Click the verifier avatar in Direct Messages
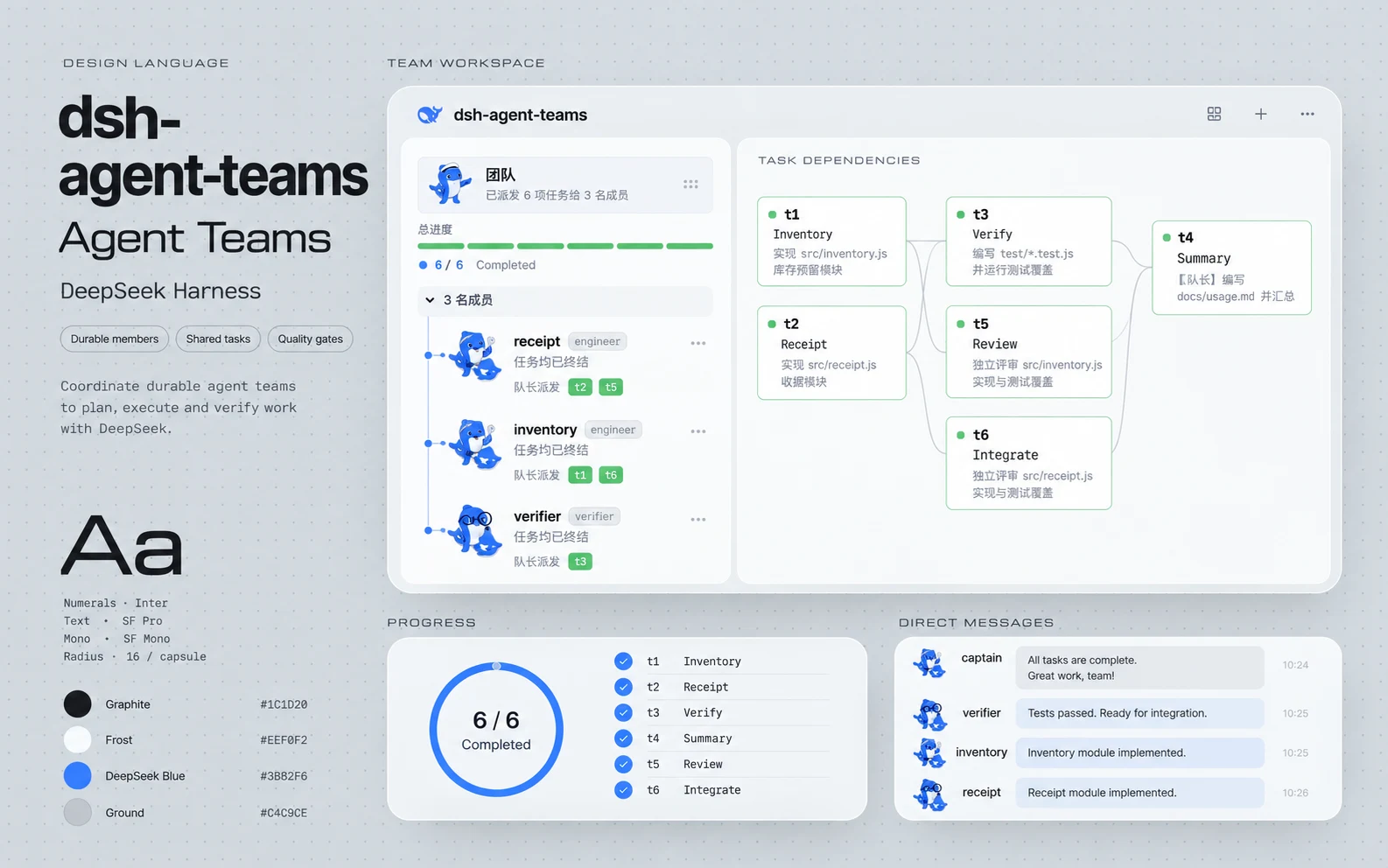This screenshot has height=868, width=1388. click(930, 715)
